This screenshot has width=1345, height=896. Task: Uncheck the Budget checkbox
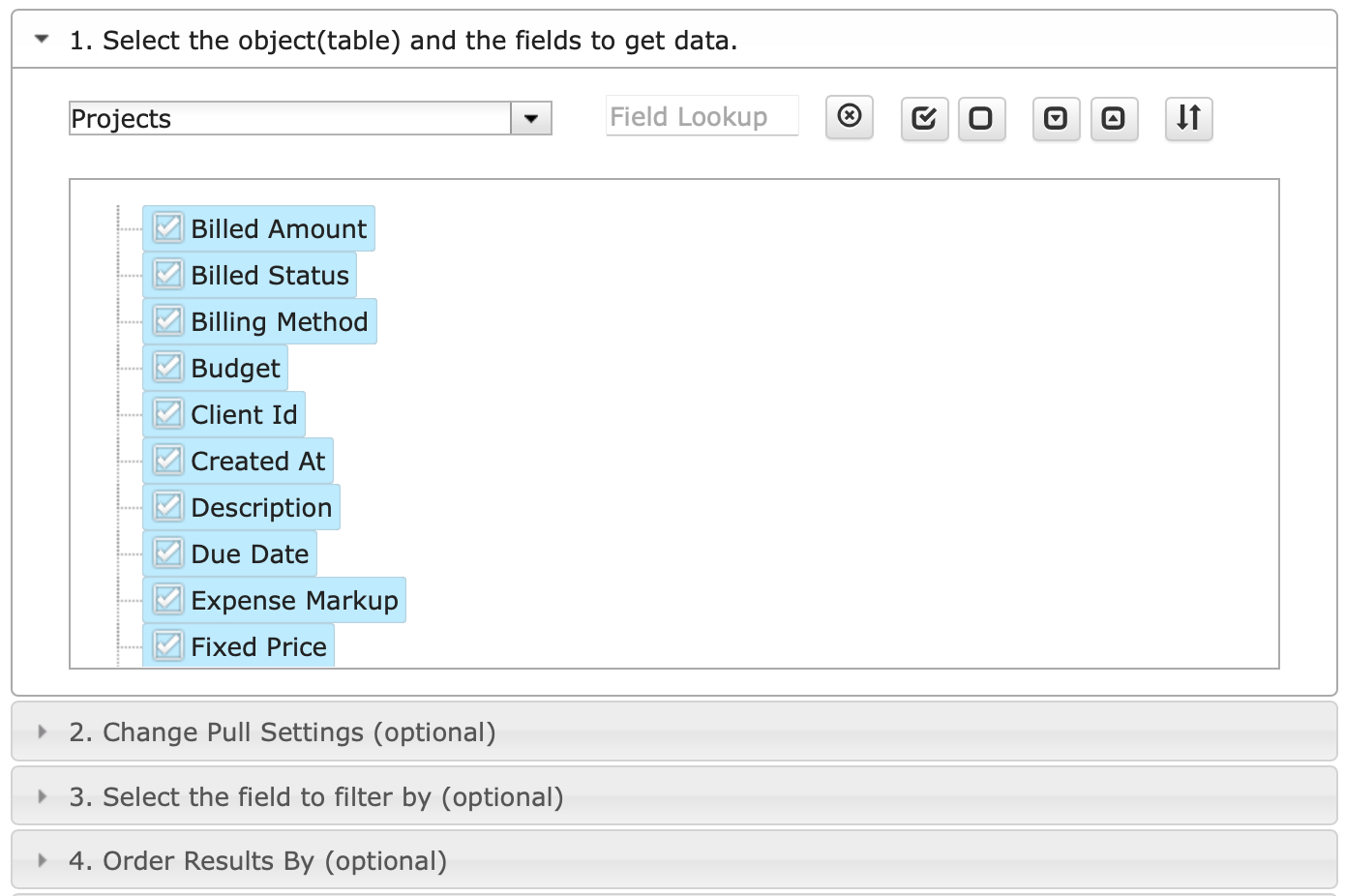click(168, 367)
